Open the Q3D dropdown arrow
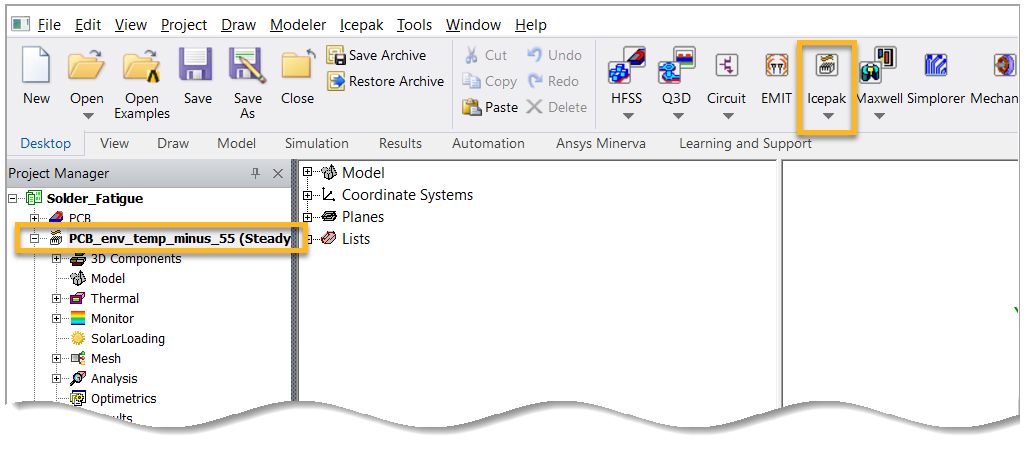This screenshot has width=1027, height=464. tap(679, 117)
